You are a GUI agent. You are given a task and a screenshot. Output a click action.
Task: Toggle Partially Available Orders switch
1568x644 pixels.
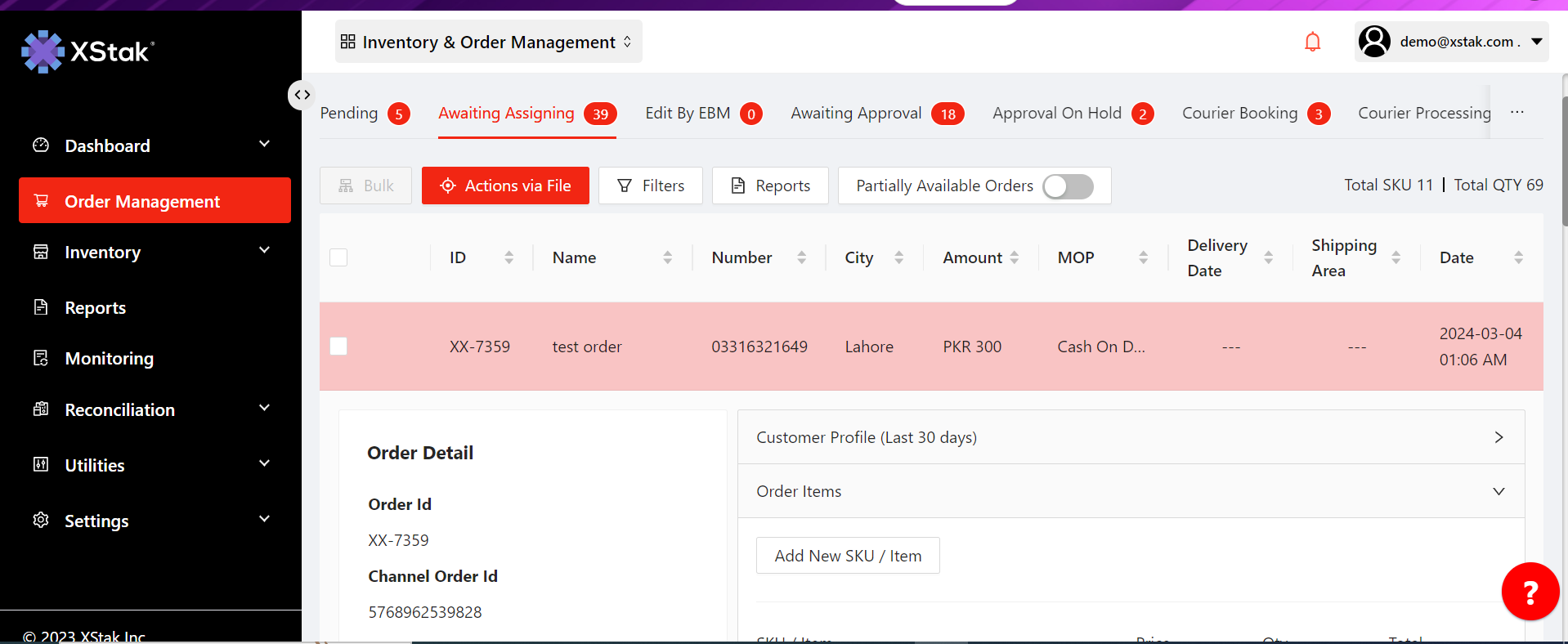pos(1068,186)
